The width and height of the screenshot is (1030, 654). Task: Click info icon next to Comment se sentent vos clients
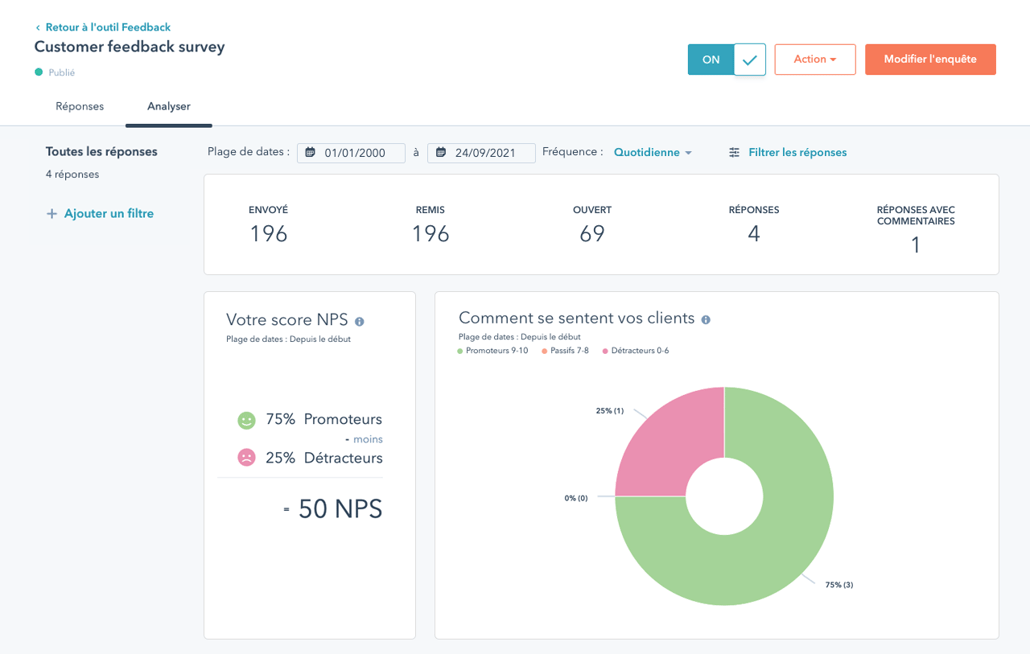click(x=706, y=320)
